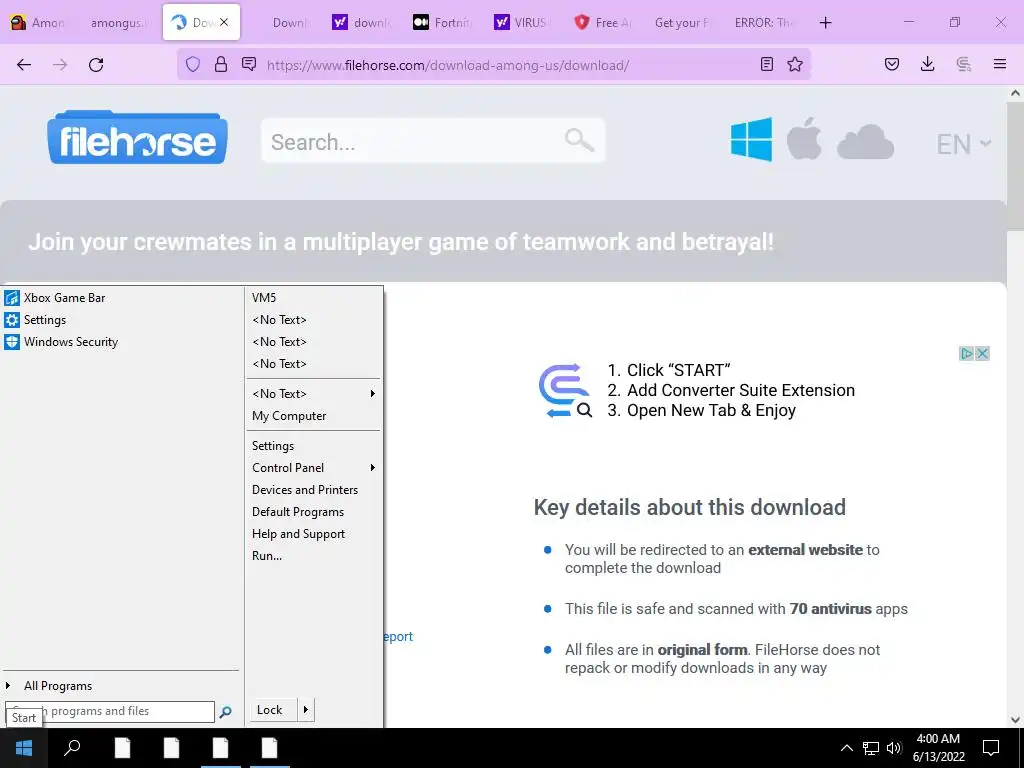Open the first pinned taskbar app

[122, 748]
